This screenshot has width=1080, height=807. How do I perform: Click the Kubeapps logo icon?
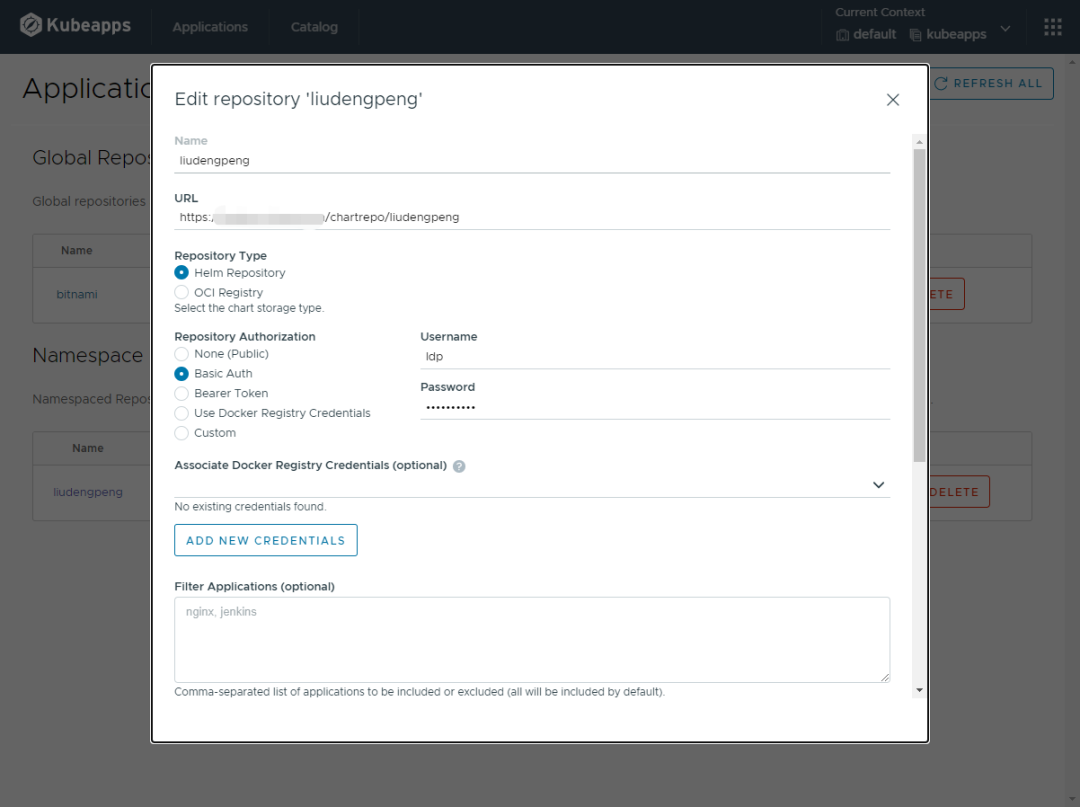point(31,25)
